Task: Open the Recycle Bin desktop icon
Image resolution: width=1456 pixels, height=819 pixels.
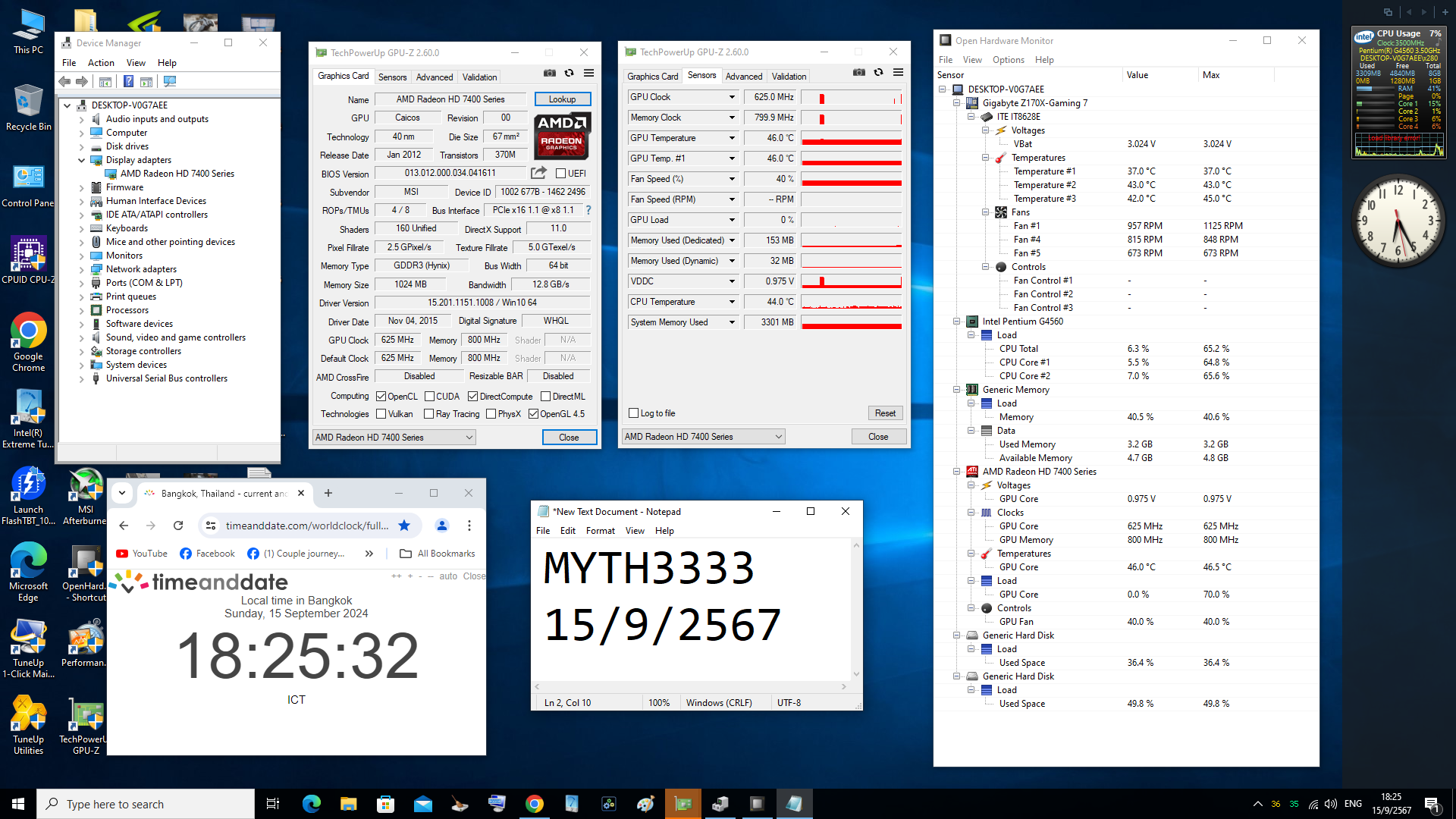Action: 28,107
